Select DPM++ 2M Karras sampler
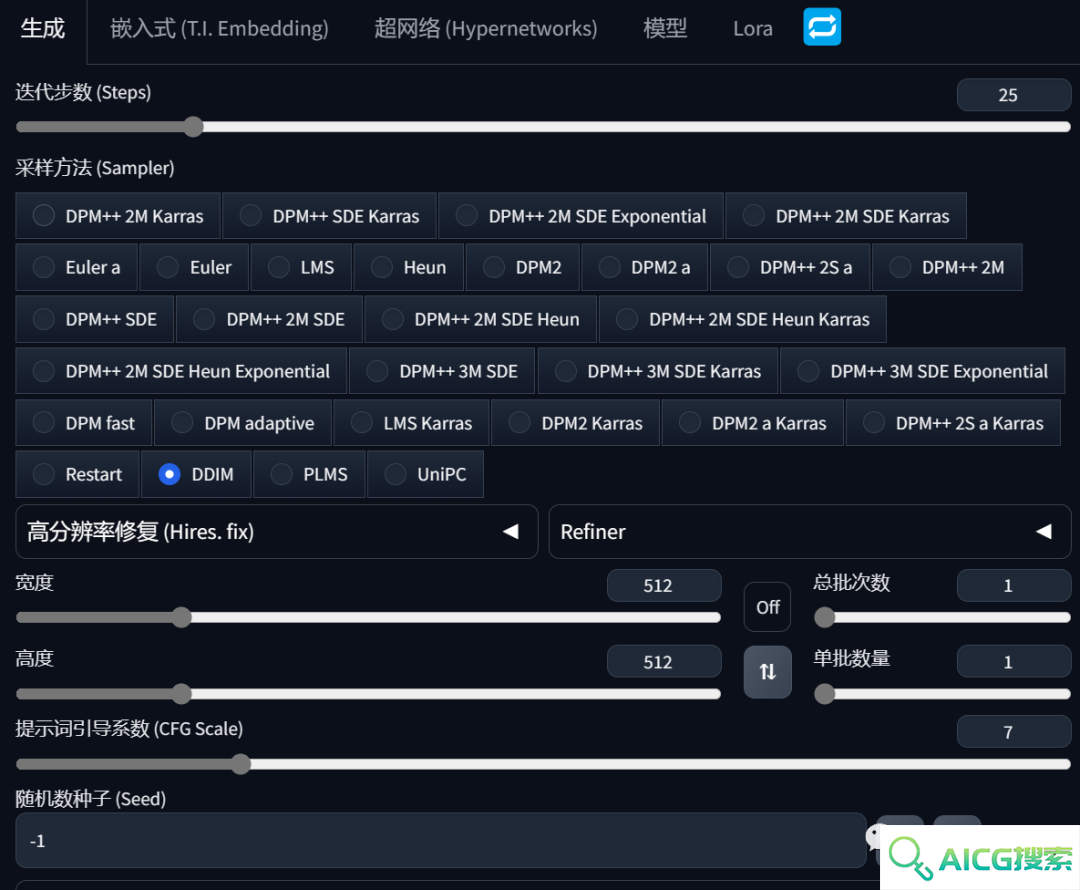 tap(118, 216)
